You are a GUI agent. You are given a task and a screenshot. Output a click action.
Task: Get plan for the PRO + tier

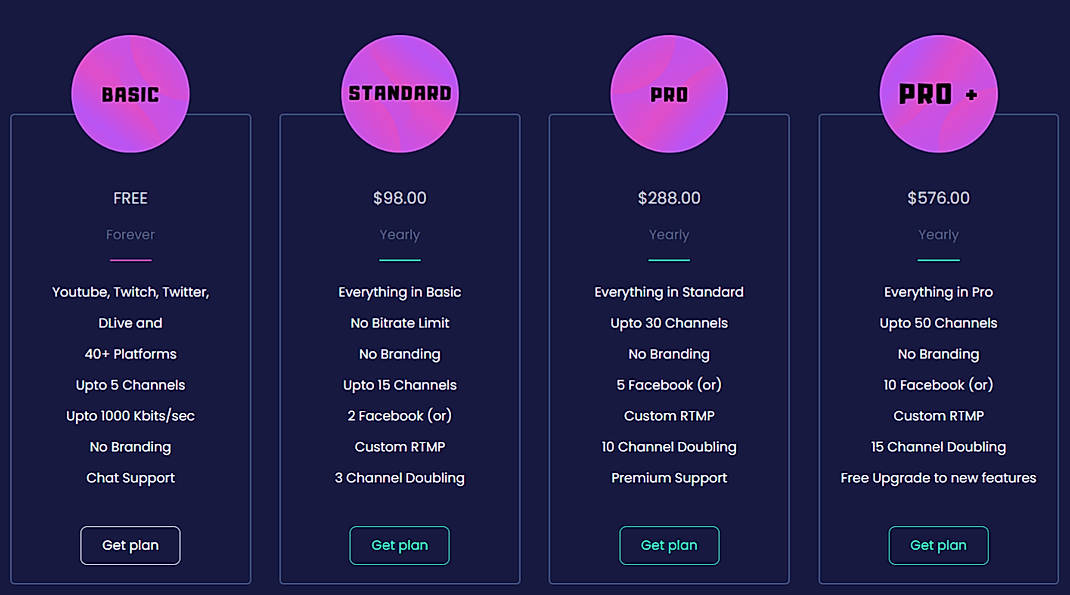click(x=938, y=545)
